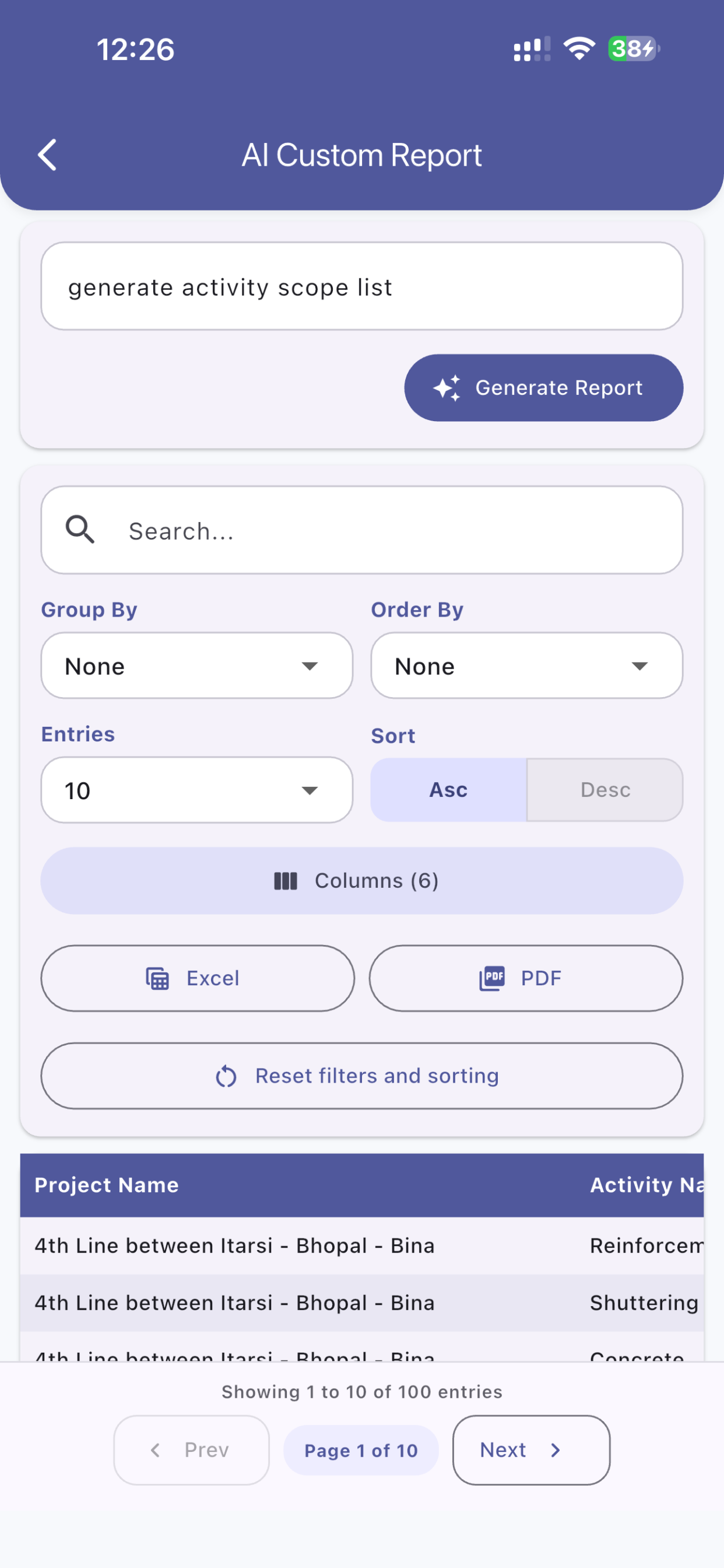Click the PDF file icon

491,978
